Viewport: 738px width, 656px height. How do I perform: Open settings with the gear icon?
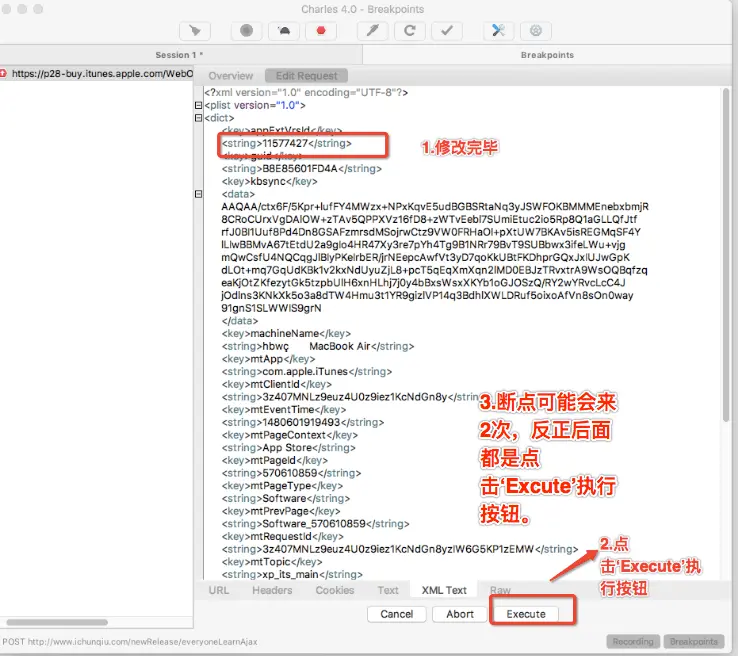point(536,31)
